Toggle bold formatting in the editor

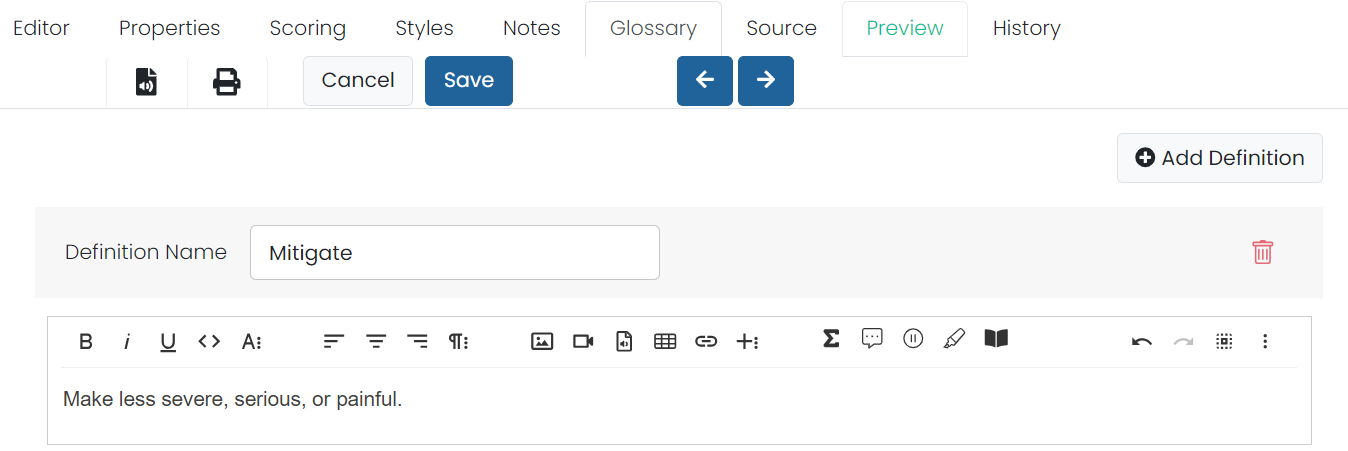click(x=86, y=342)
